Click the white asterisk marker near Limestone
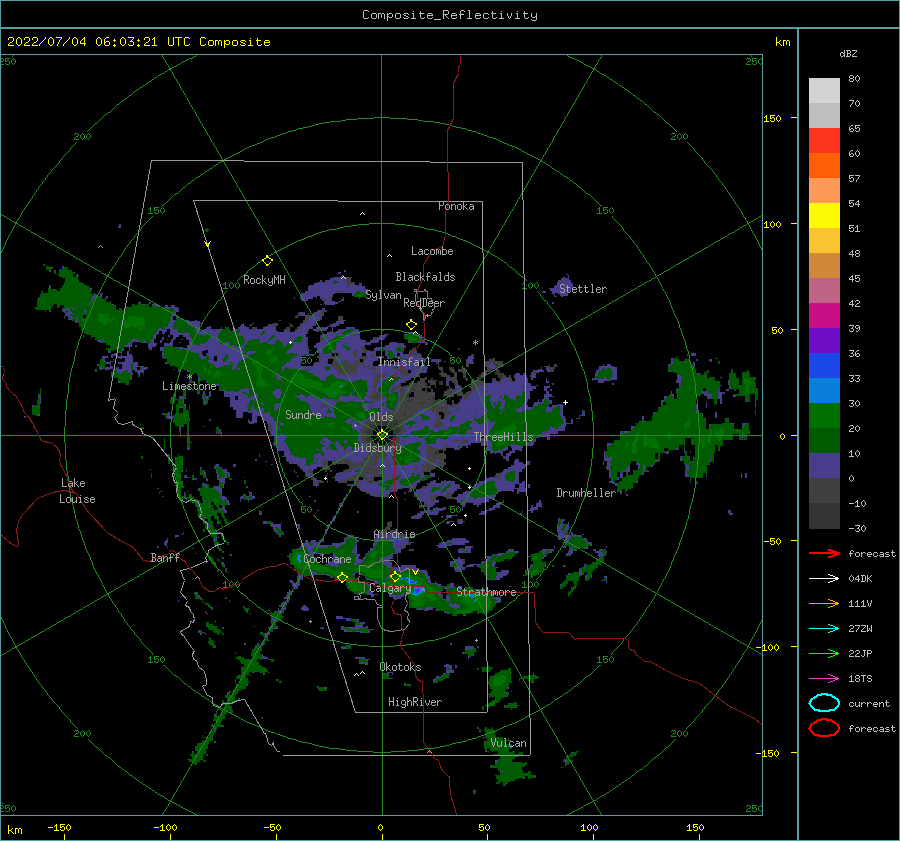900x841 pixels. [189, 377]
